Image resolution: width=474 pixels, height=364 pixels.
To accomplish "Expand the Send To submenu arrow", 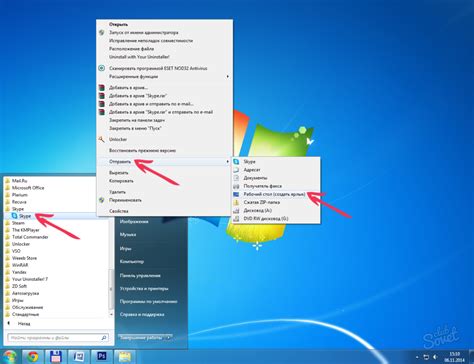I will click(228, 162).
